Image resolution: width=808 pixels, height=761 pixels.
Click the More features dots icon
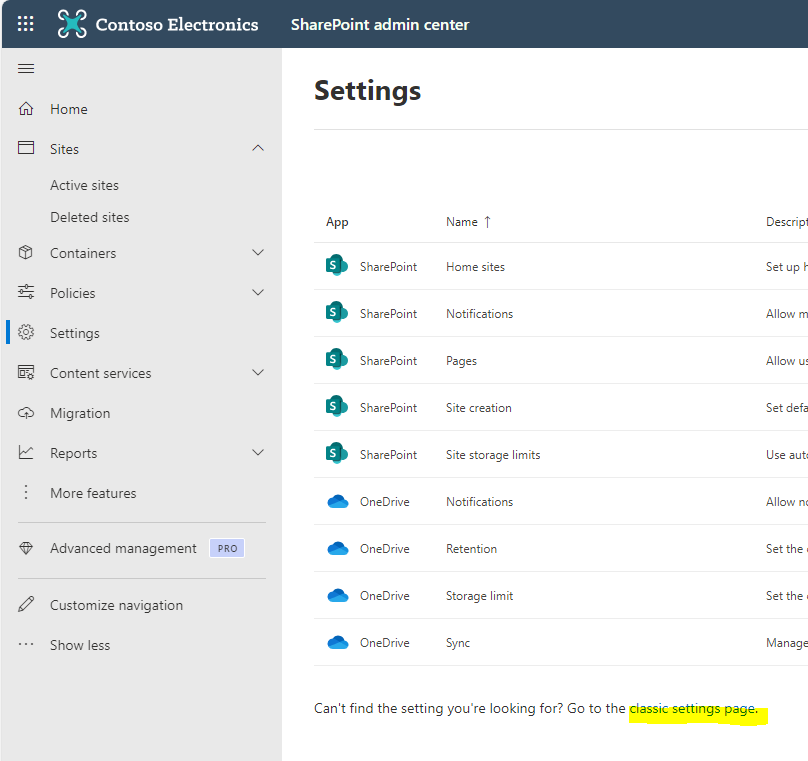[x=26, y=493]
